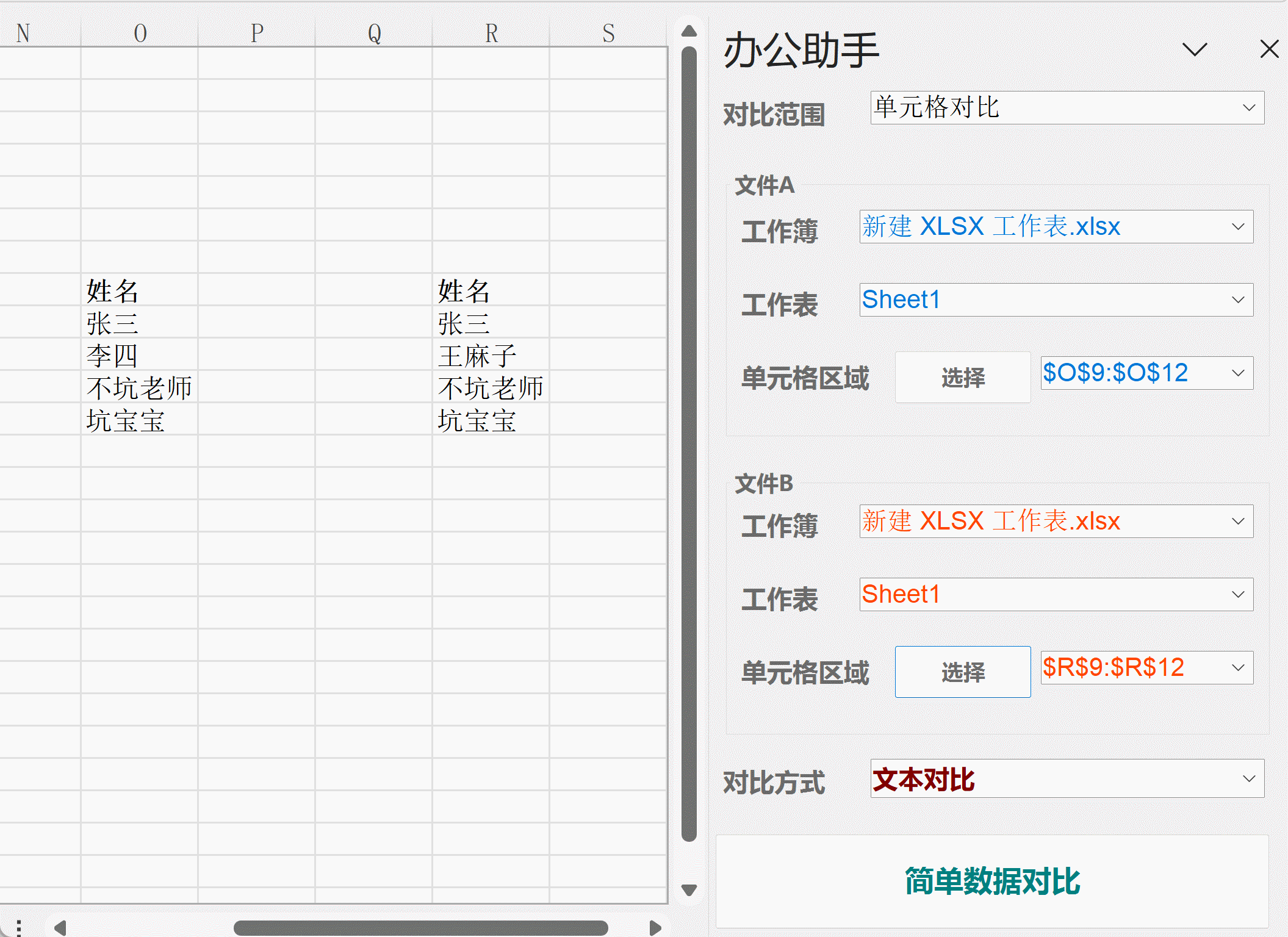Open the 对比方式 文本对比 dropdown
The height and width of the screenshot is (937, 1288).
pyautogui.click(x=1248, y=779)
